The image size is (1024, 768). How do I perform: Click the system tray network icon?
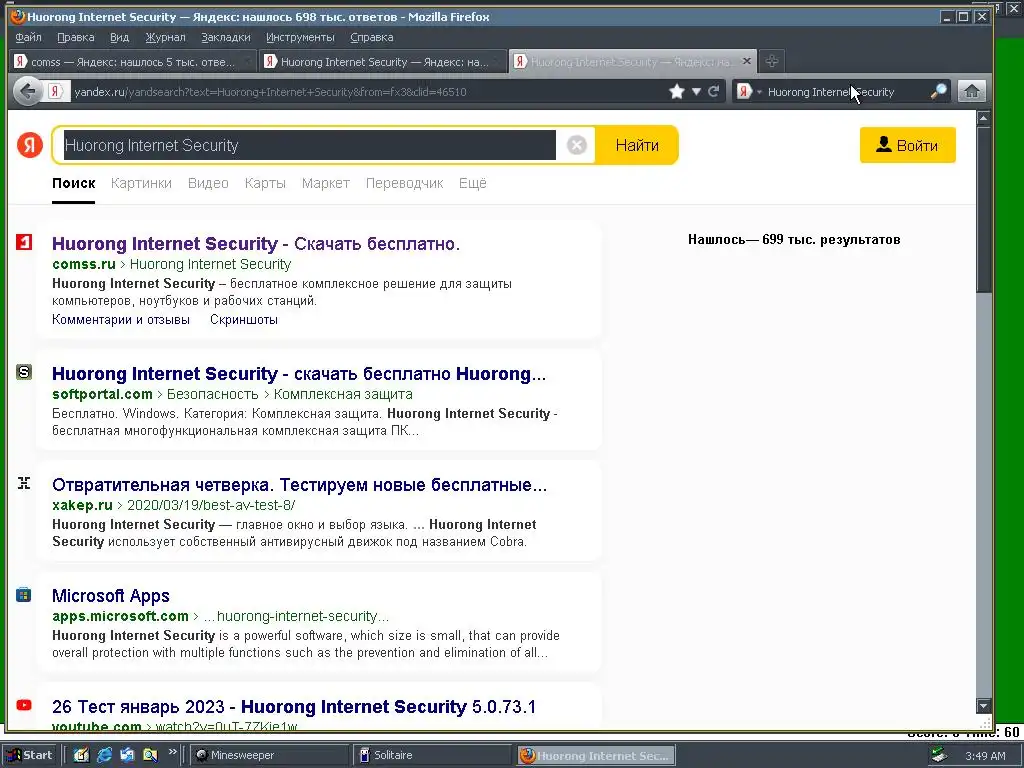click(x=939, y=755)
